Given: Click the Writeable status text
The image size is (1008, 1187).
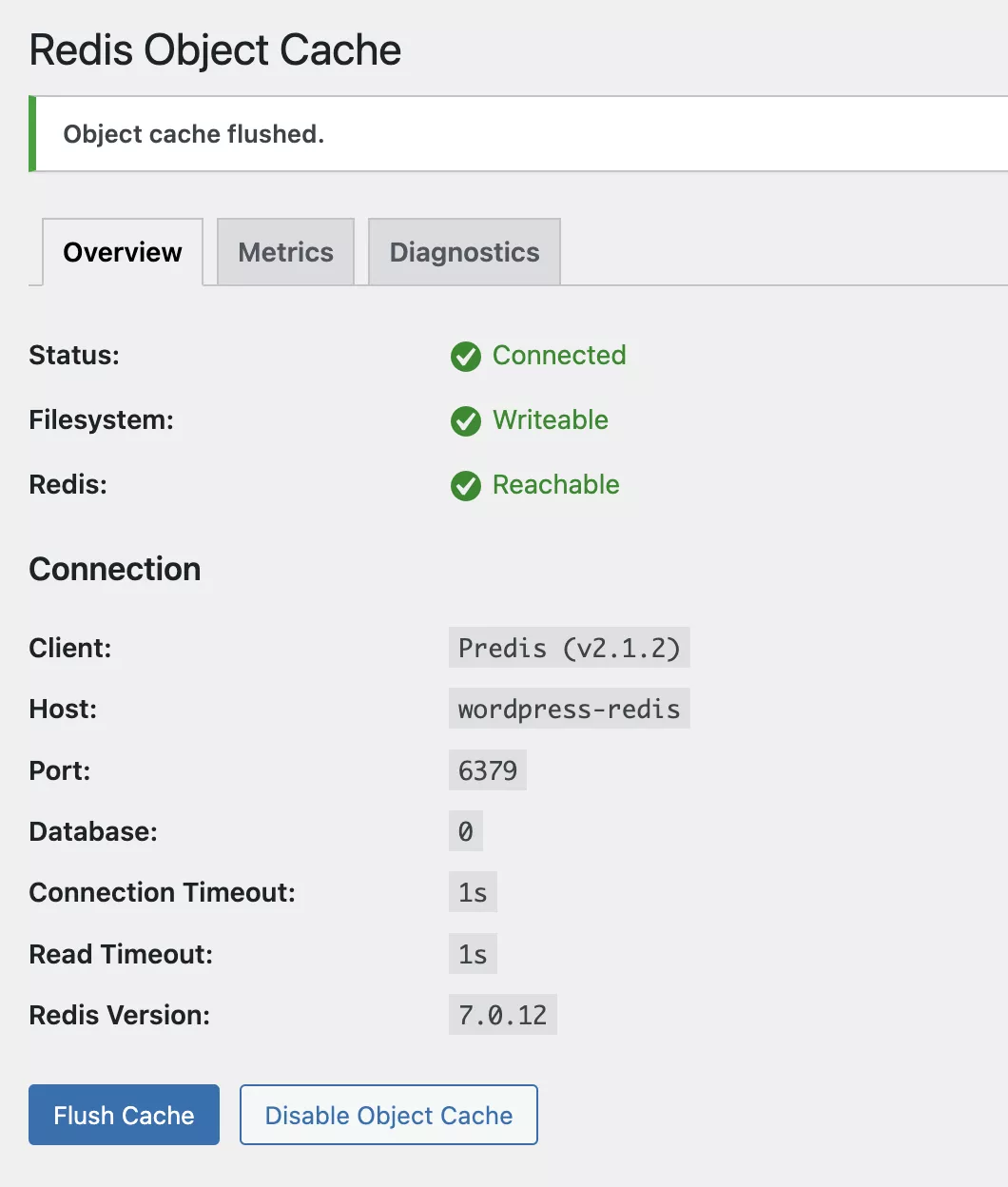Looking at the screenshot, I should coord(551,419).
